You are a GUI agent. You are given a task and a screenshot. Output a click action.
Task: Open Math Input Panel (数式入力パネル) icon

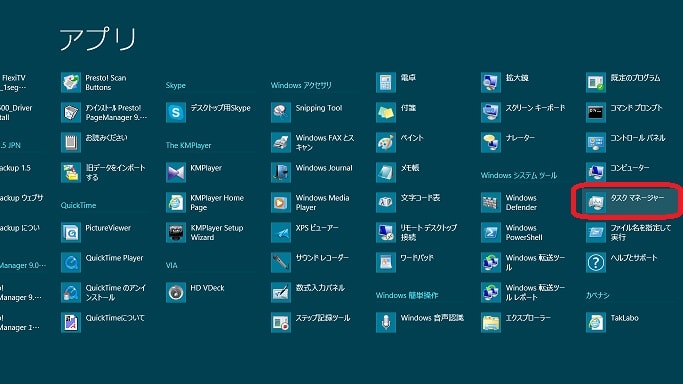coord(281,293)
